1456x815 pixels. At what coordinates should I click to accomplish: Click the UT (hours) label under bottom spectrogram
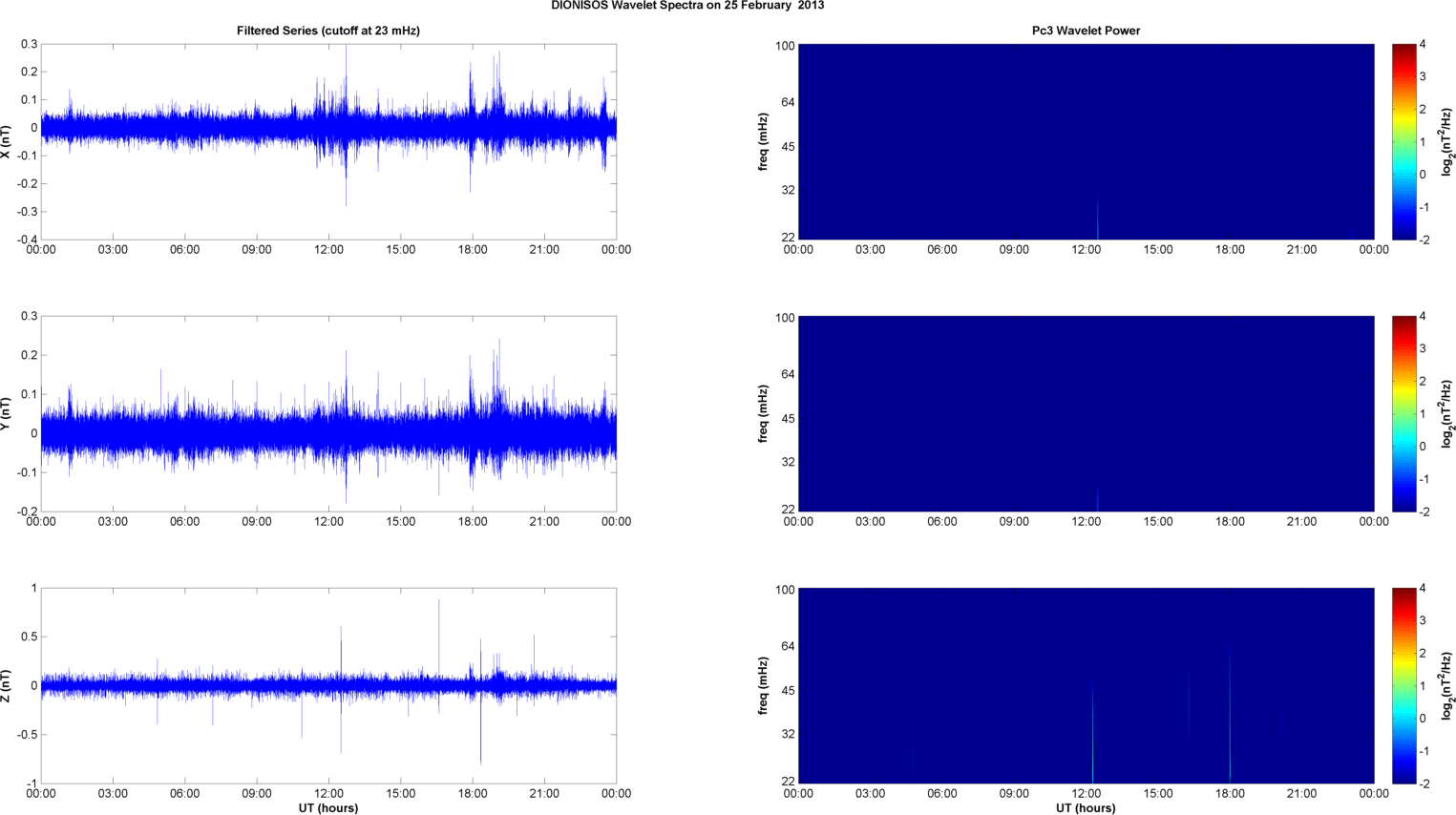(x=1086, y=807)
